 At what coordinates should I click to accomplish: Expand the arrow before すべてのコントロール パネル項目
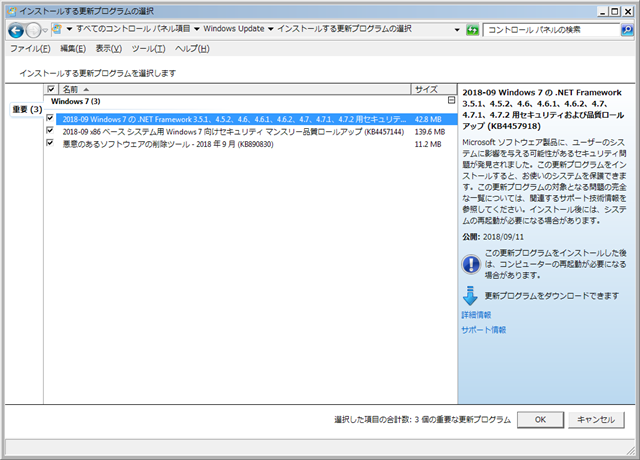(69, 29)
